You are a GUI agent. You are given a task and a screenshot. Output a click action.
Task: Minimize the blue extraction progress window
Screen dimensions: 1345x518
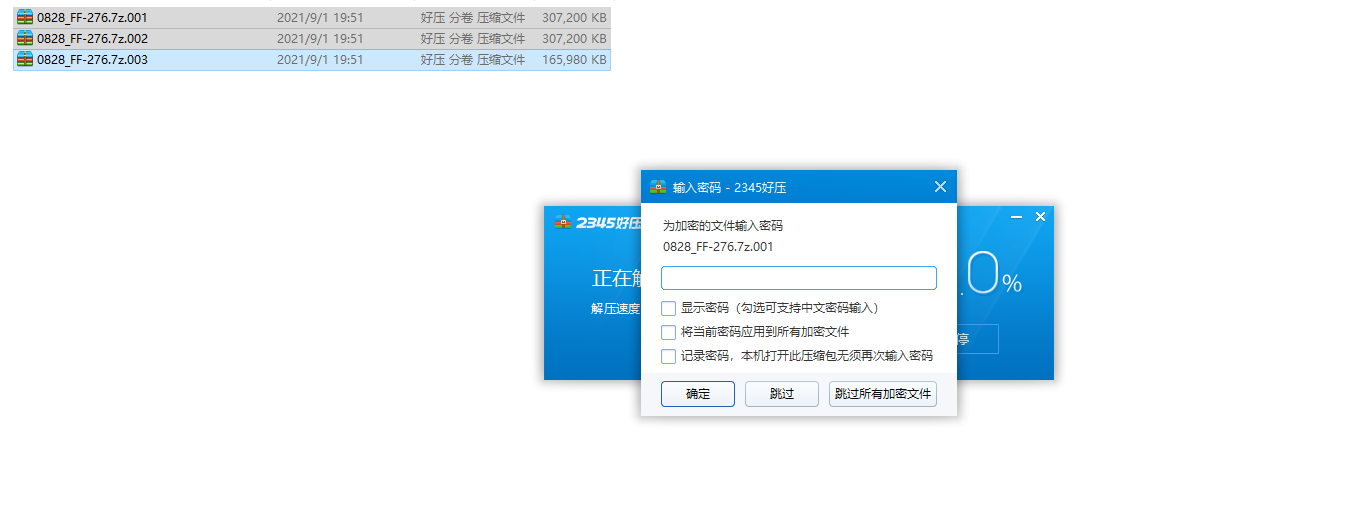pos(1016,217)
